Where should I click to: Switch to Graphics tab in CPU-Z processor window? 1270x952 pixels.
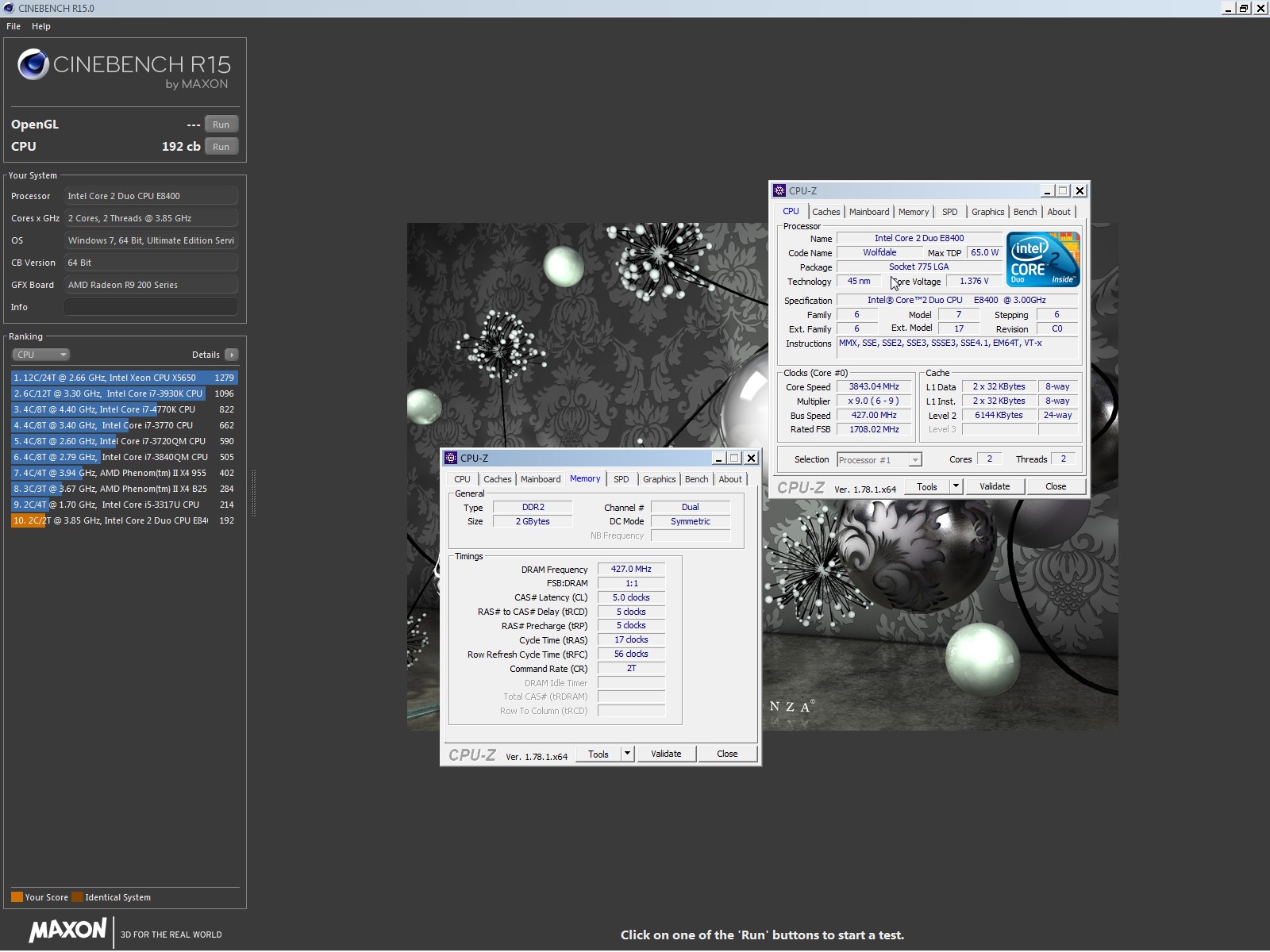tap(987, 212)
